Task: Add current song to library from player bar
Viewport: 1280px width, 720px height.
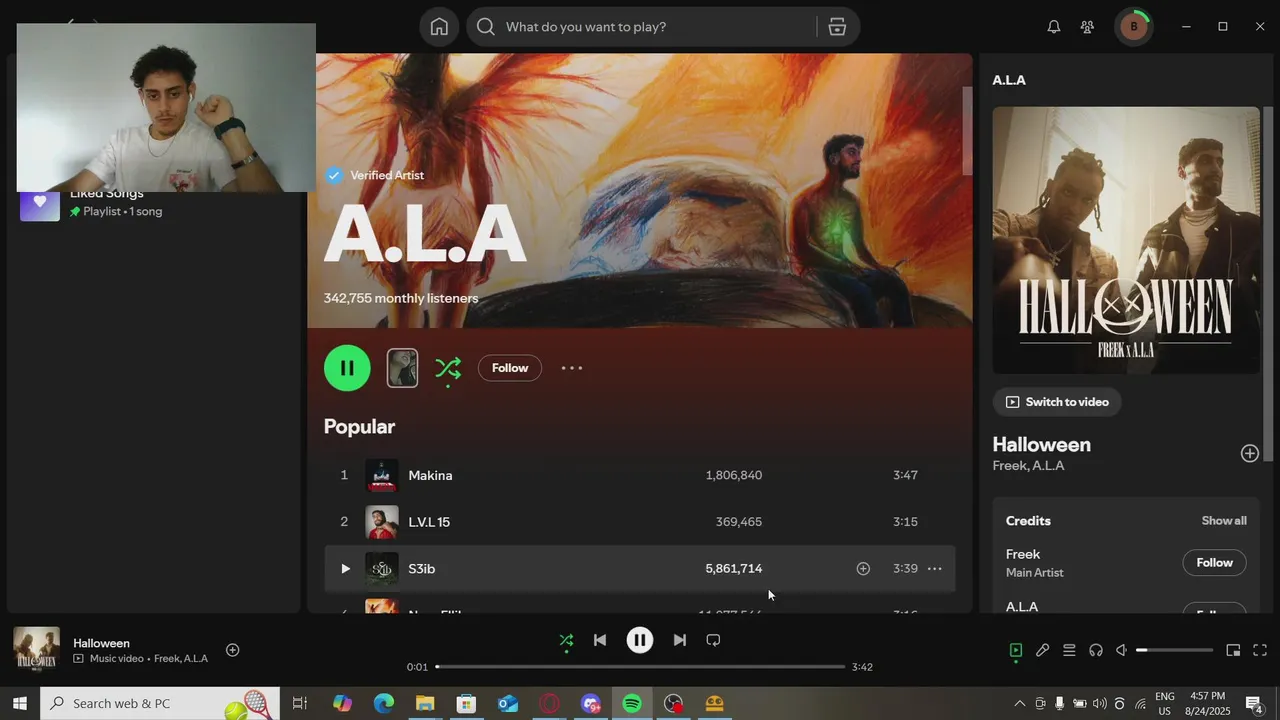Action: [232, 650]
